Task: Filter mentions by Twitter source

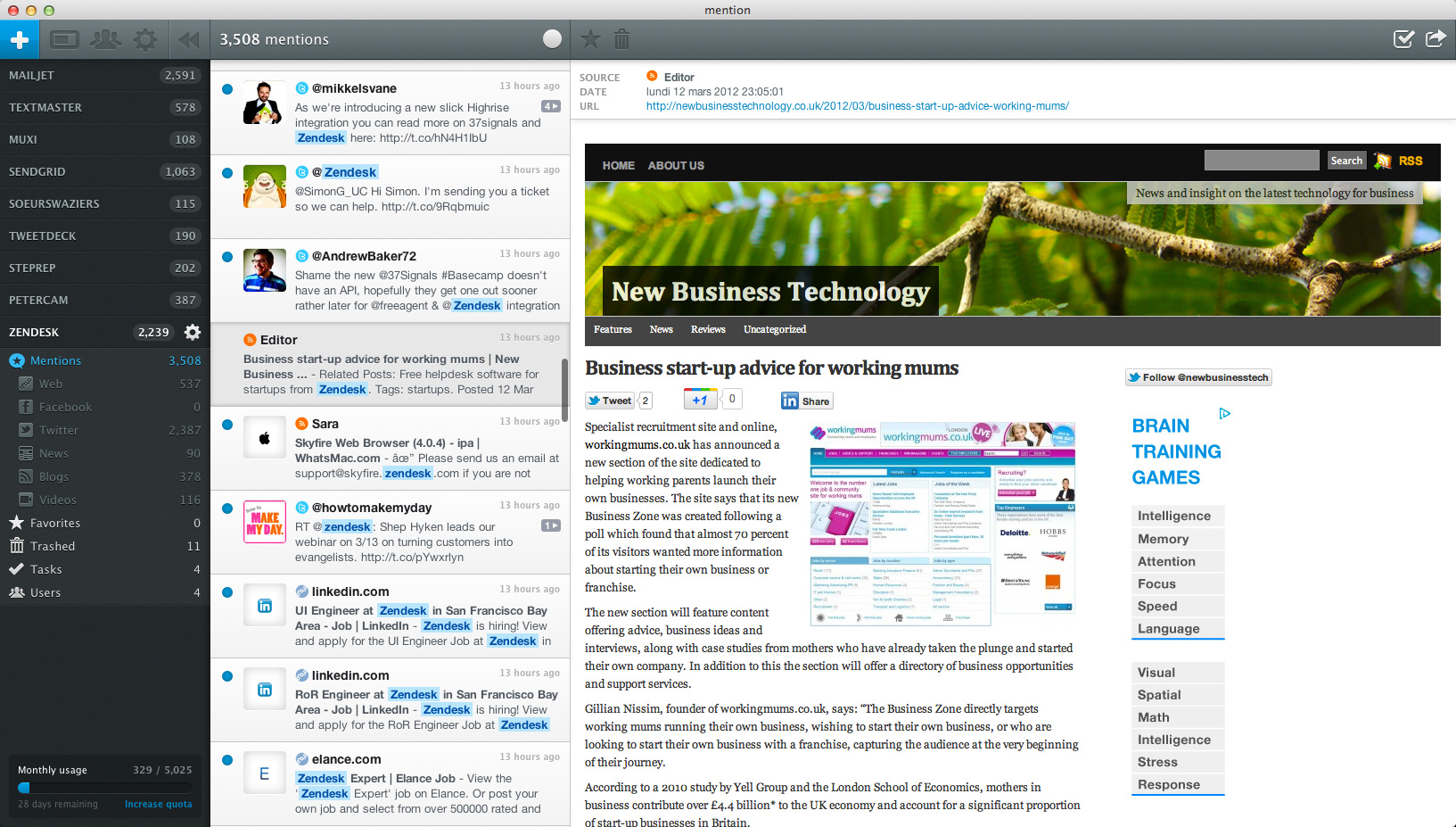Action: [104, 430]
